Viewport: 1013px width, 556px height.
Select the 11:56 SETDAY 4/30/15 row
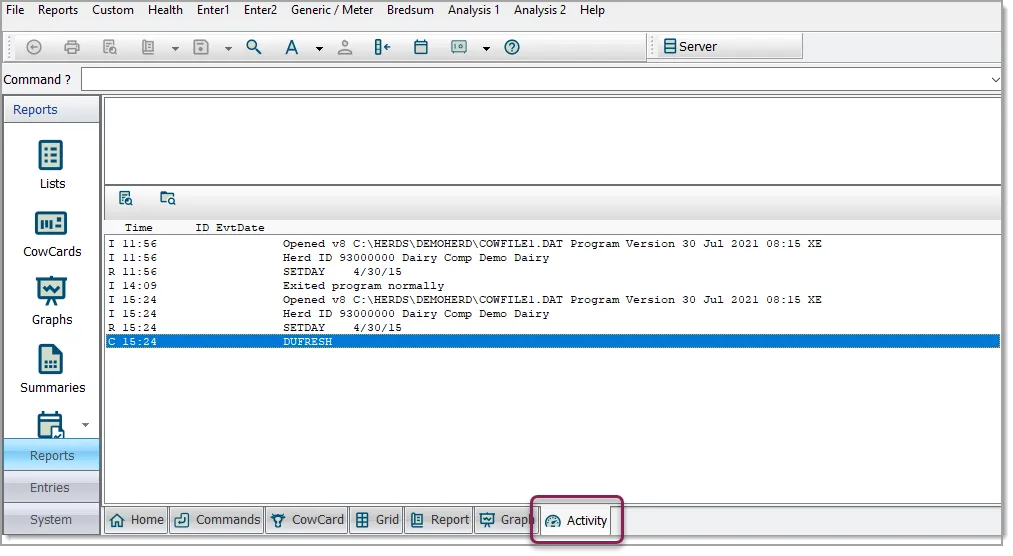(553, 272)
